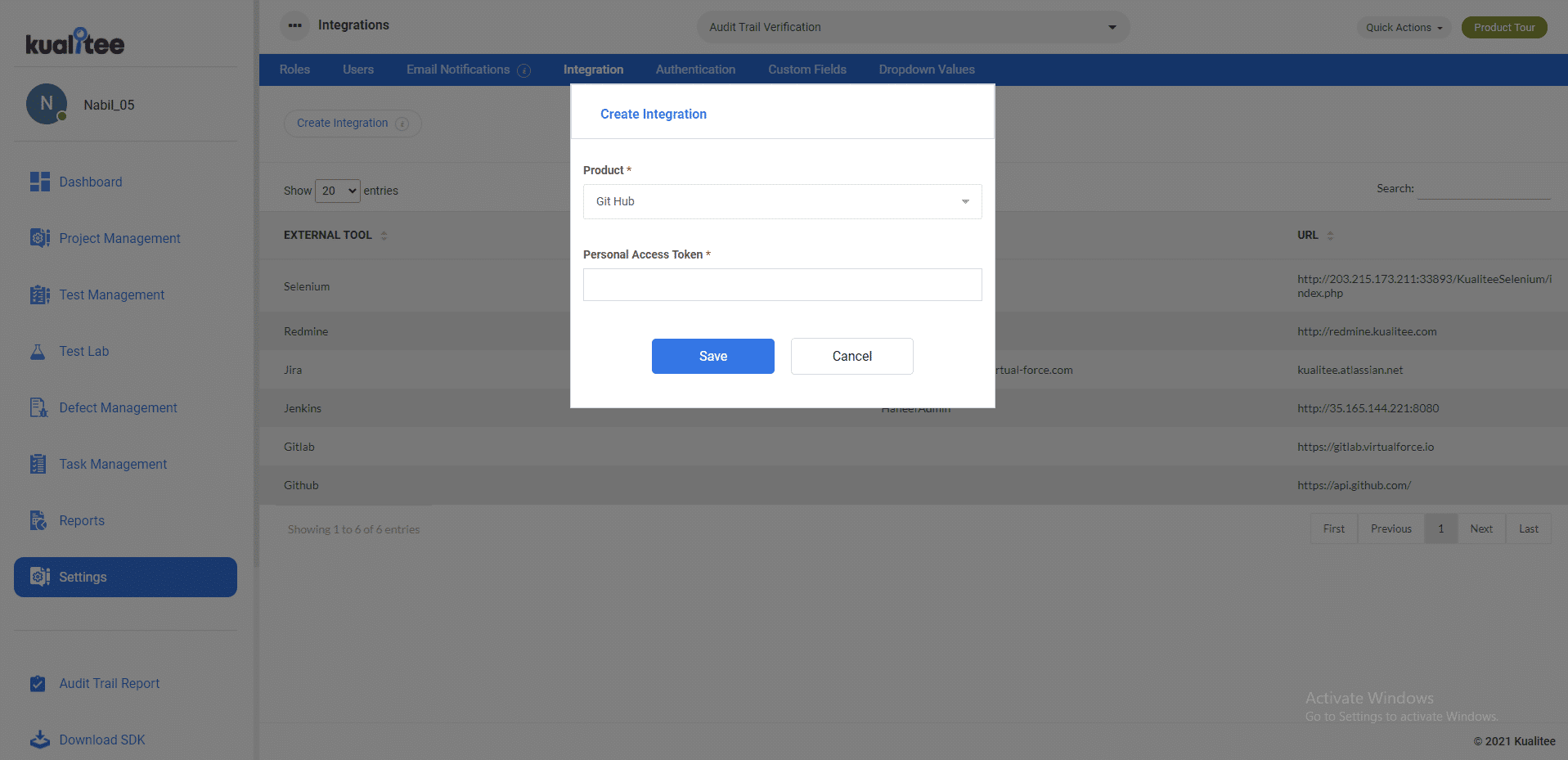The width and height of the screenshot is (1568, 760).
Task: Click the Project Management sidebar icon
Action: pos(39,238)
